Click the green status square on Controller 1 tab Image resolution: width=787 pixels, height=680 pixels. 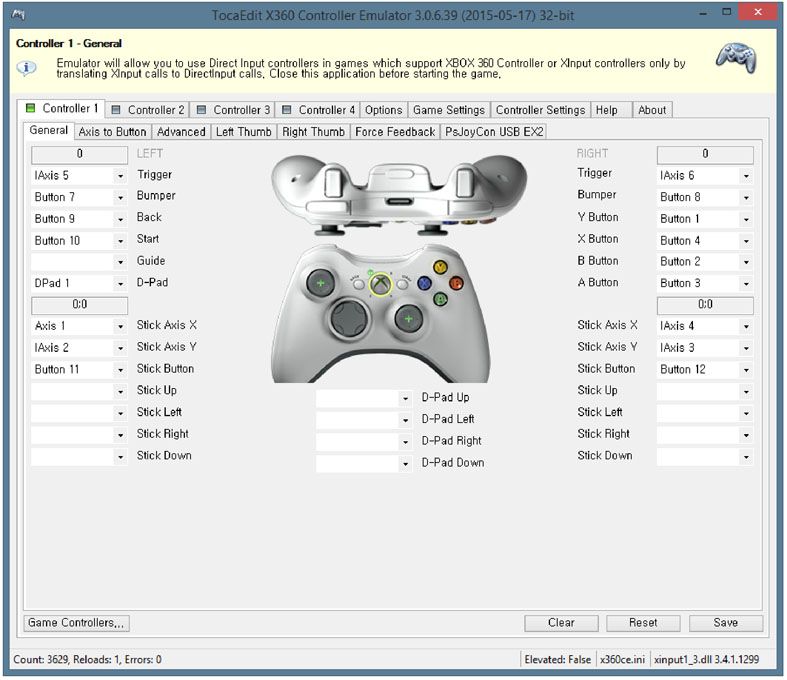pos(31,108)
